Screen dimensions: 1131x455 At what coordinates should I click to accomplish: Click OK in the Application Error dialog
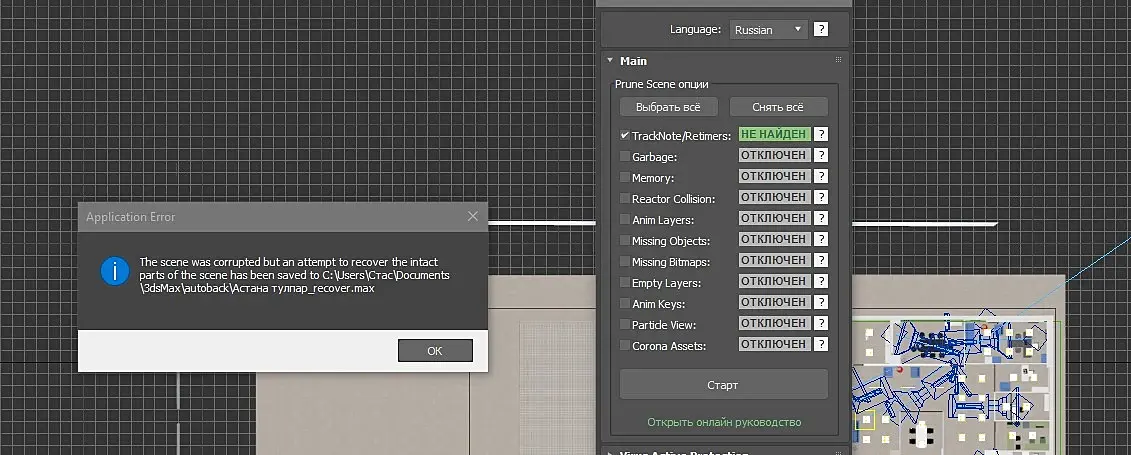[x=435, y=350]
